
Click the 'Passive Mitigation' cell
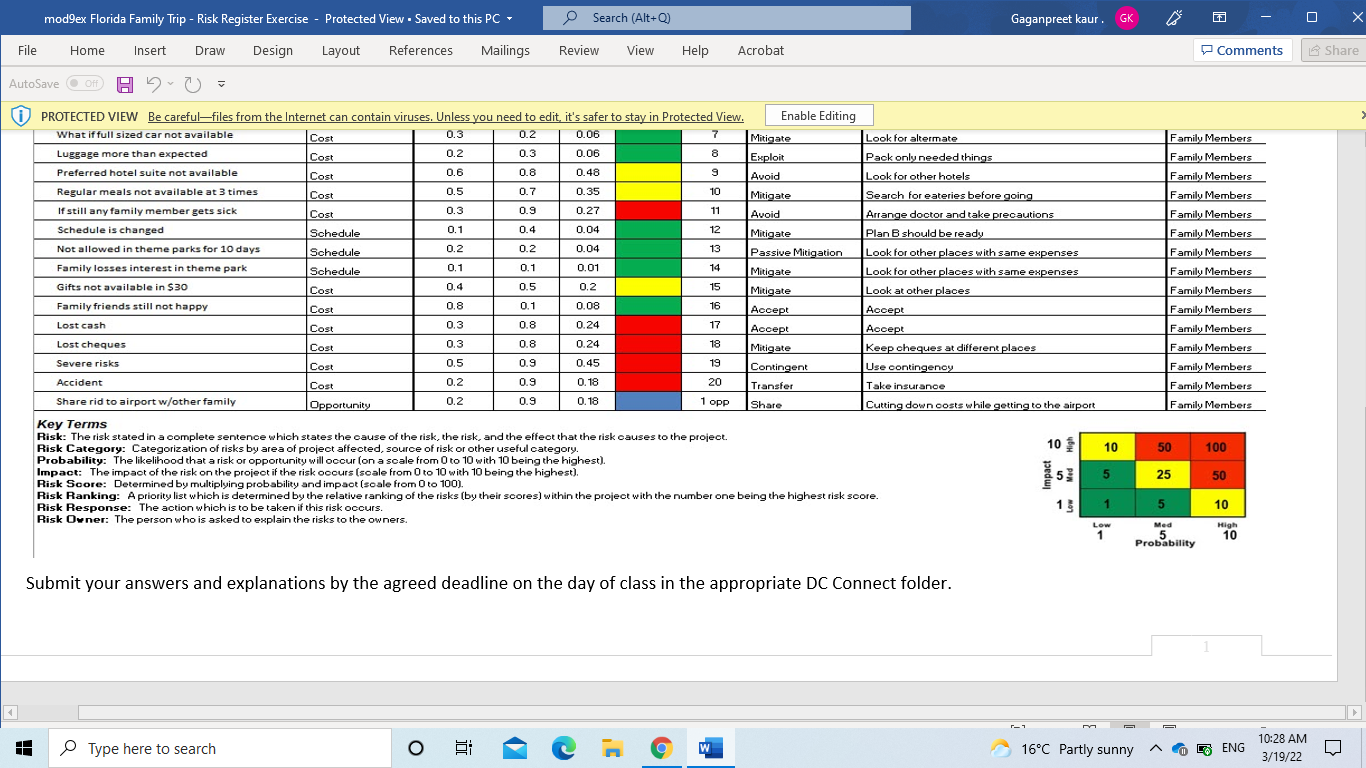pos(805,252)
